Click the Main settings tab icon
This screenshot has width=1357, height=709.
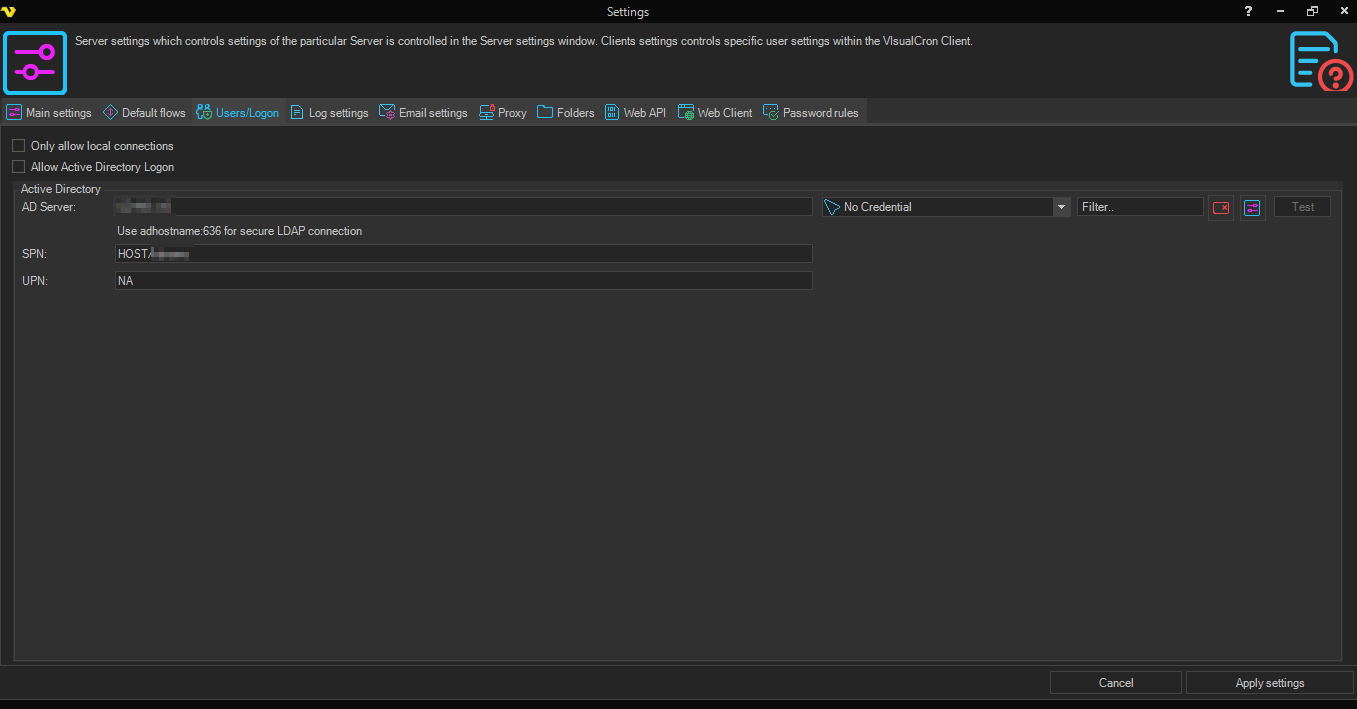click(14, 113)
